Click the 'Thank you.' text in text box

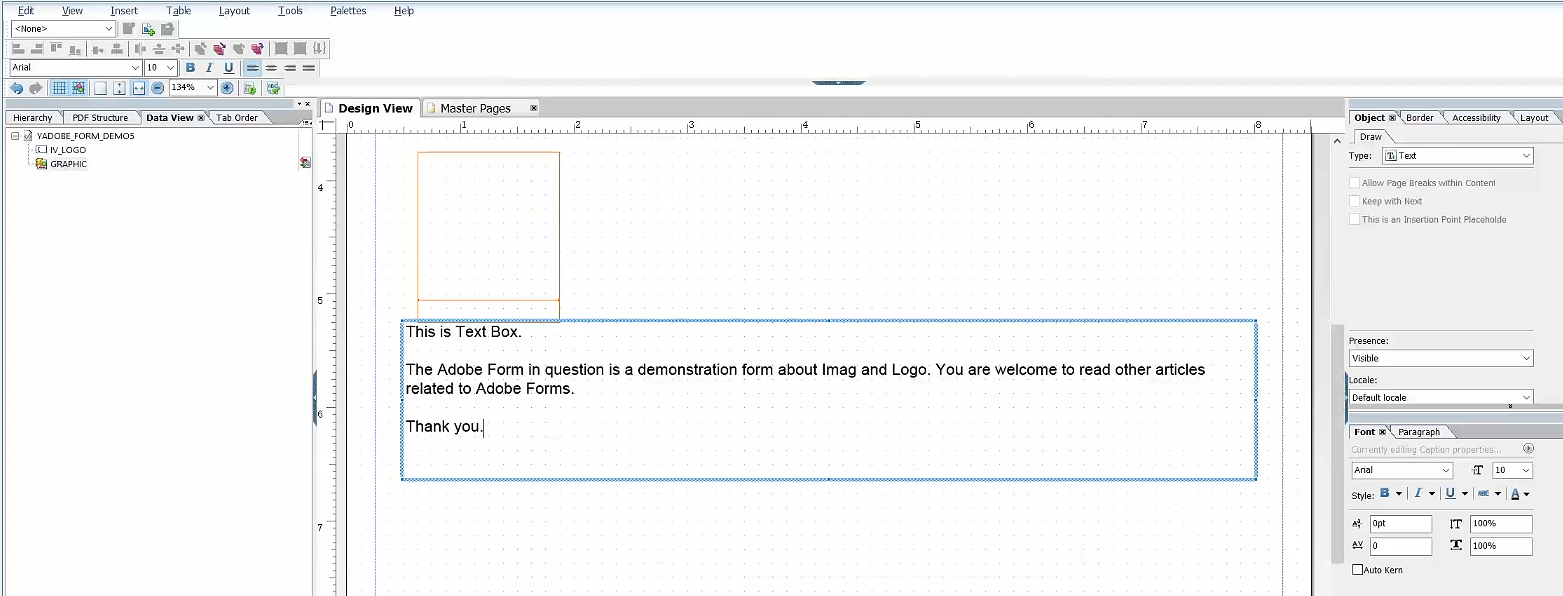pyautogui.click(x=445, y=427)
